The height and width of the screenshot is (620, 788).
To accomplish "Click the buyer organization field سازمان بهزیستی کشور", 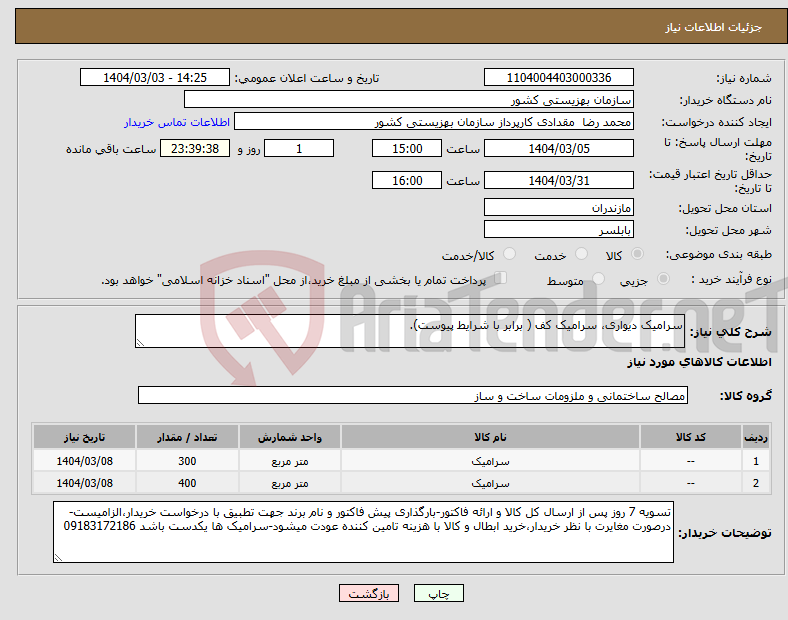I will [409, 99].
